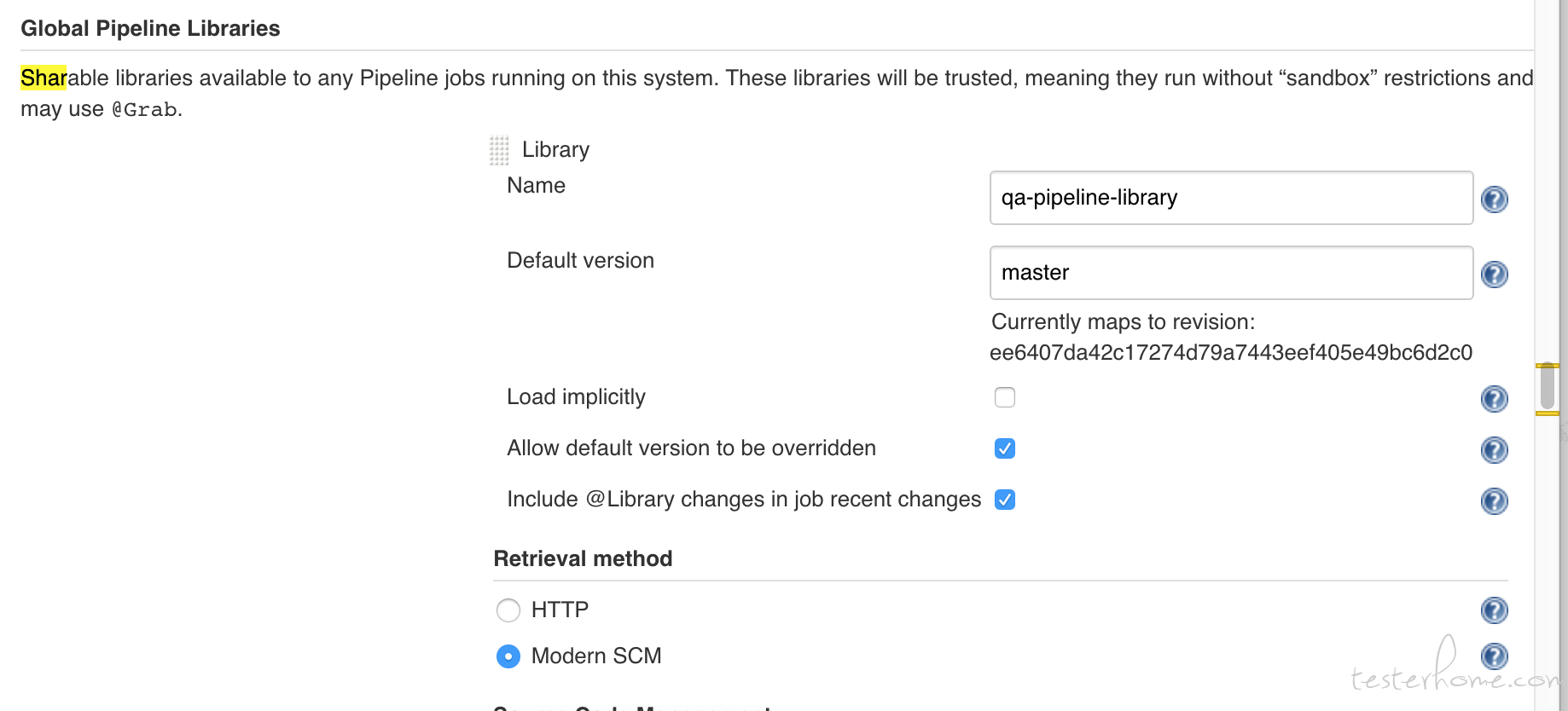
Task: Enable the Load implicitly checkbox
Action: point(1005,397)
